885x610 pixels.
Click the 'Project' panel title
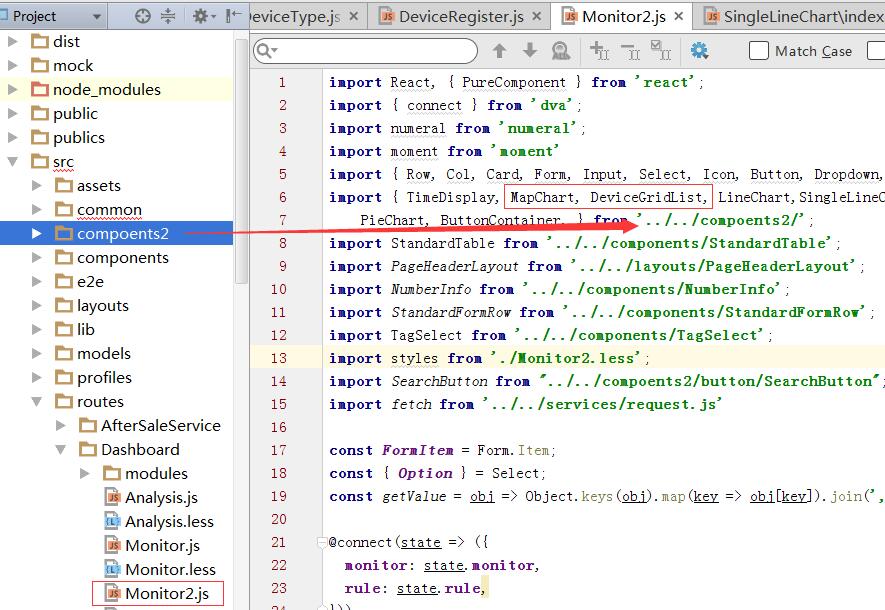[34, 16]
